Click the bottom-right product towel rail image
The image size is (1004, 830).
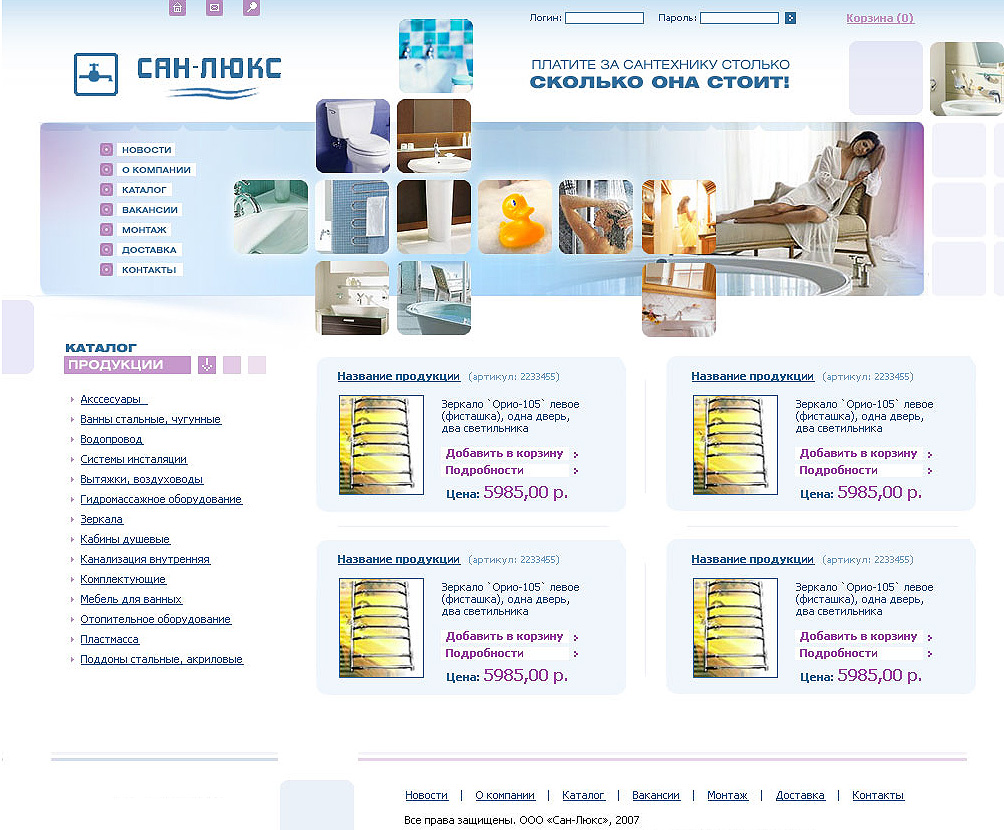pos(735,628)
